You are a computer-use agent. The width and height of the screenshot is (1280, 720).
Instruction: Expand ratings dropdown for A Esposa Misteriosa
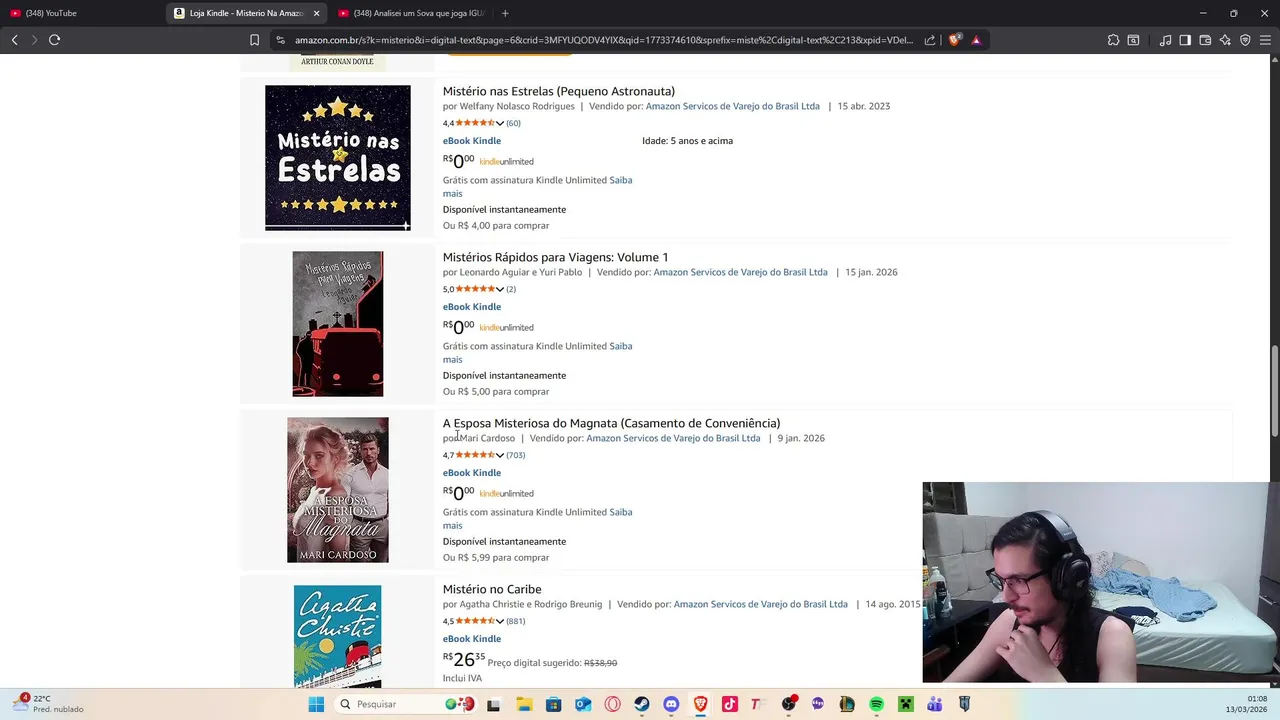499,455
